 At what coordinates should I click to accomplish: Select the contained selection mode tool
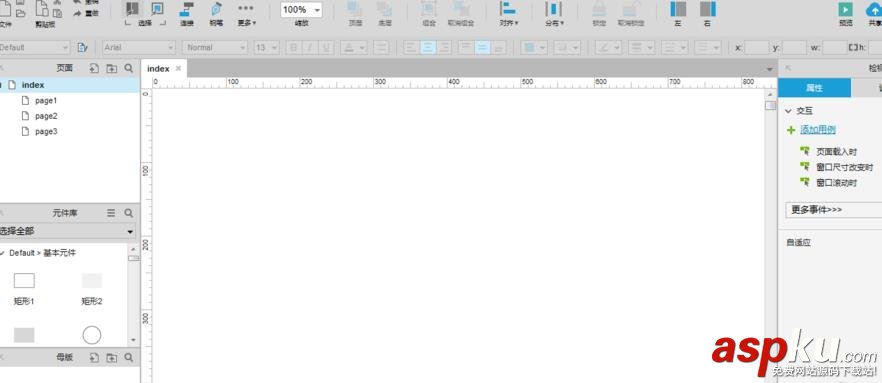coord(158,9)
